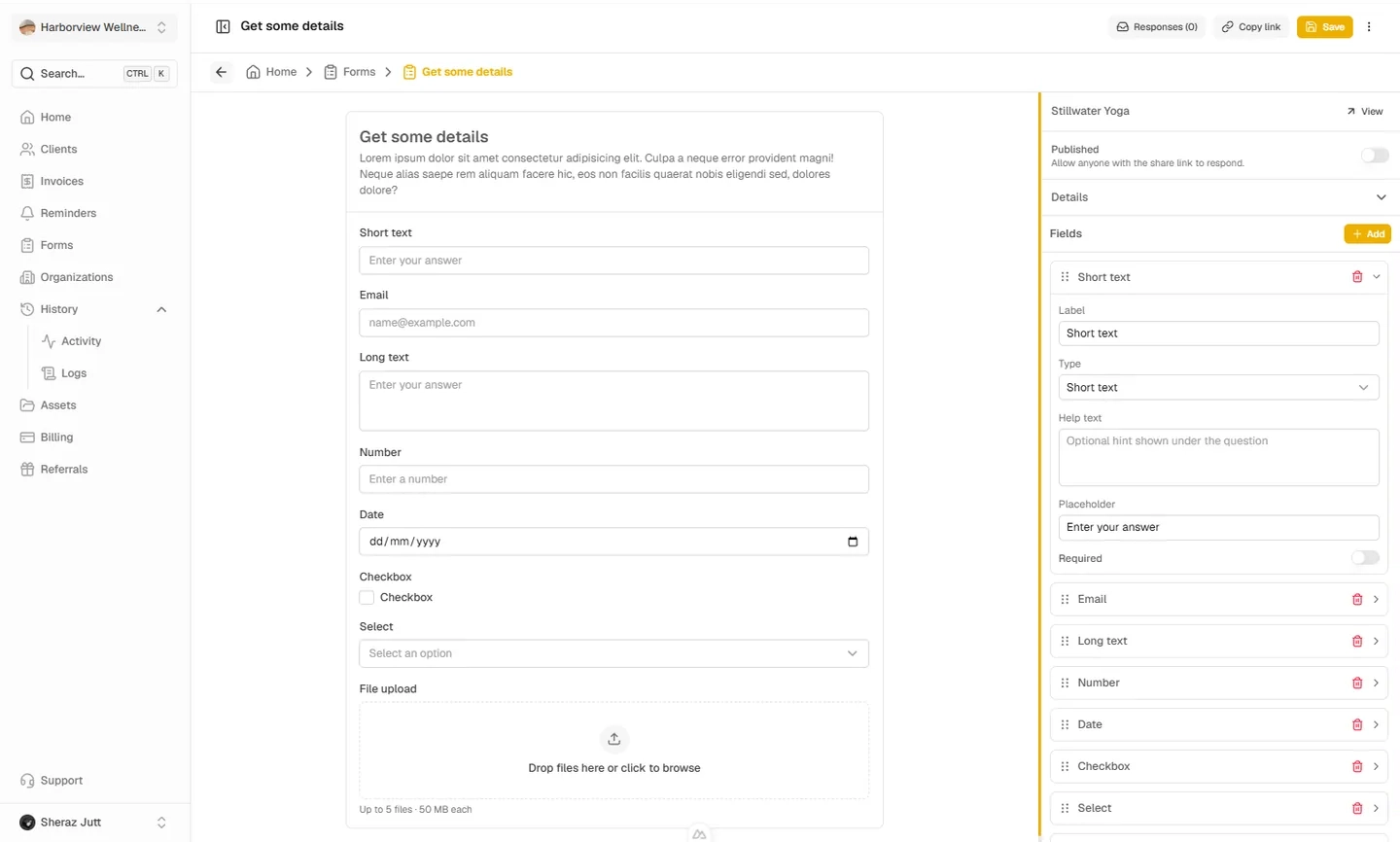
Task: Delete the Email field
Action: point(1357,599)
